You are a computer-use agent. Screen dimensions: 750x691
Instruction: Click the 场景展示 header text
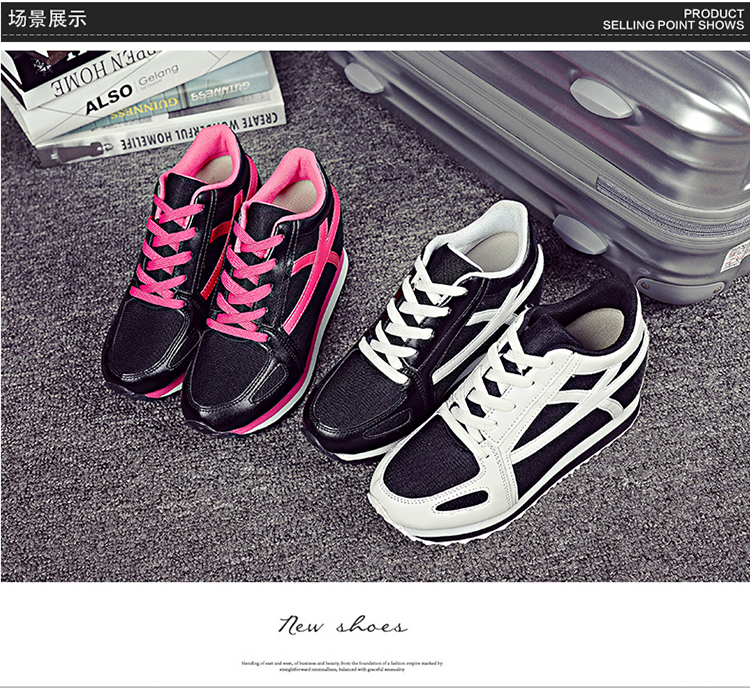(47, 19)
